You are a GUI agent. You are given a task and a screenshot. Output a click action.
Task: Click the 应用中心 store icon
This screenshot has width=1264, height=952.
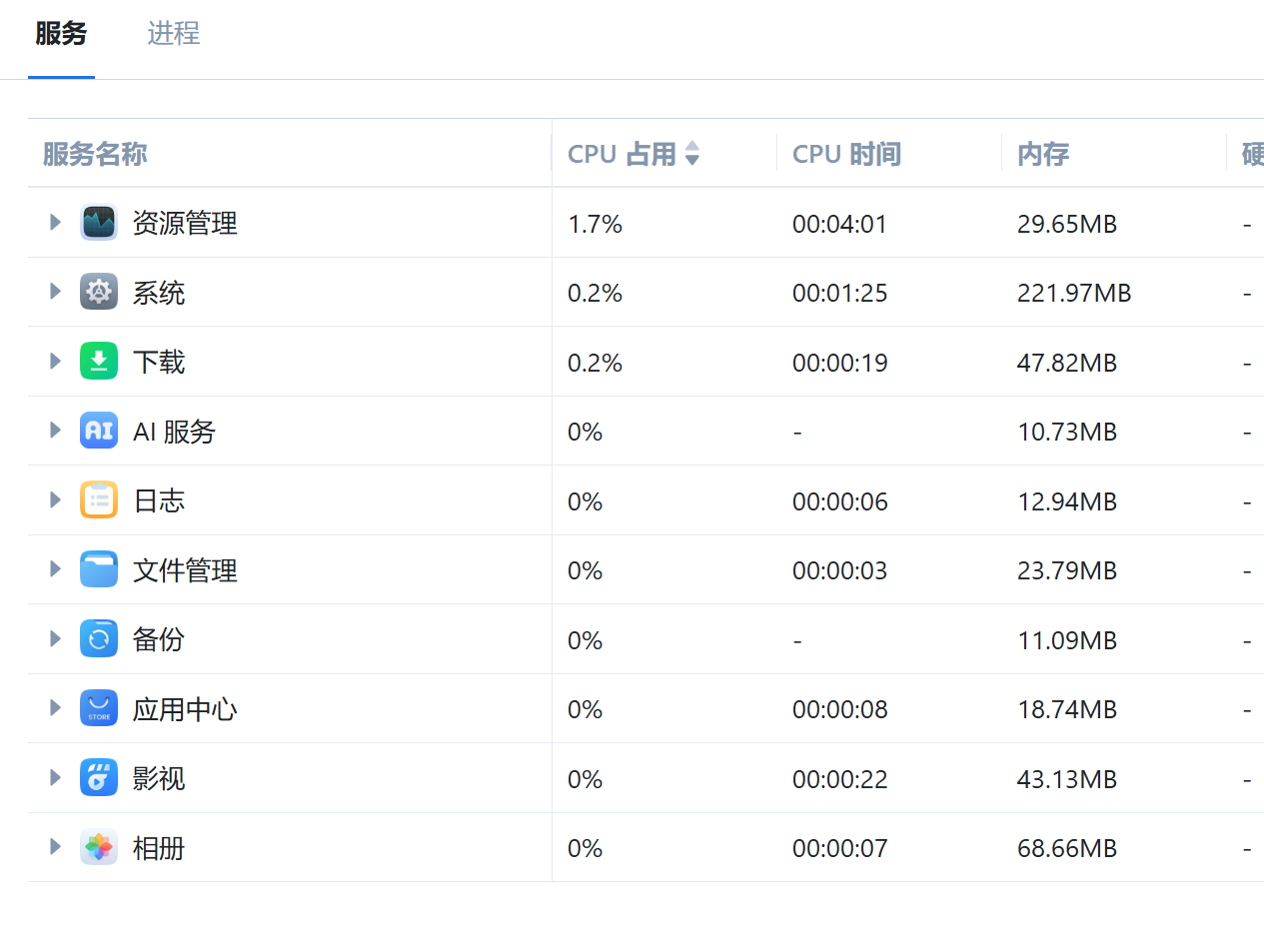[99, 708]
